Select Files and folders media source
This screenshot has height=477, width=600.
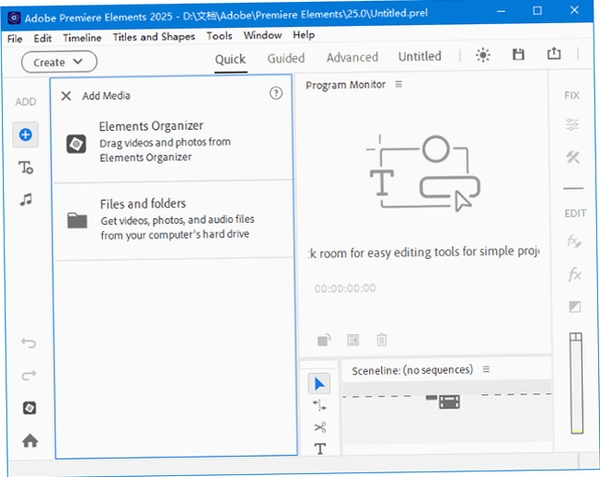[174, 220]
